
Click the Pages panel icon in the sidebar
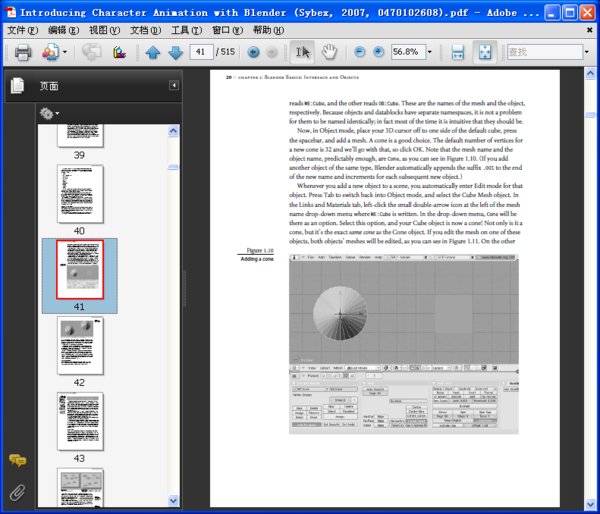17,85
